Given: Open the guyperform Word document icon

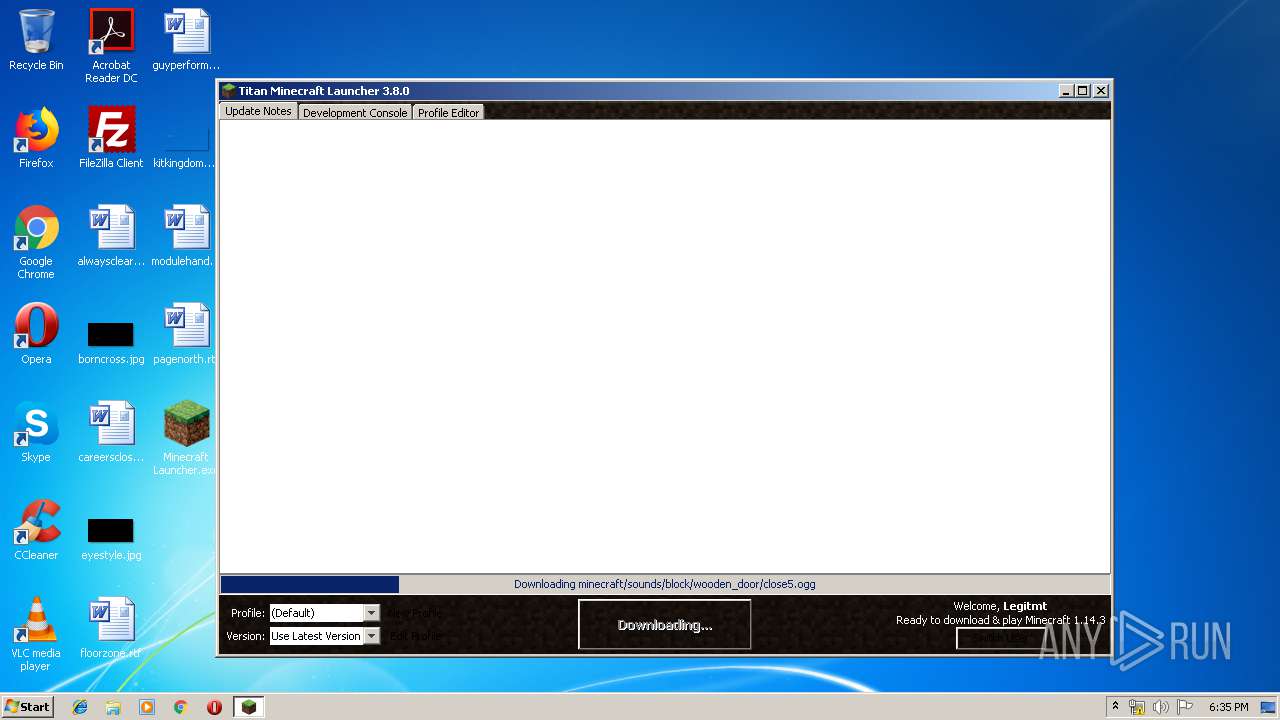Looking at the screenshot, I should 186,41.
